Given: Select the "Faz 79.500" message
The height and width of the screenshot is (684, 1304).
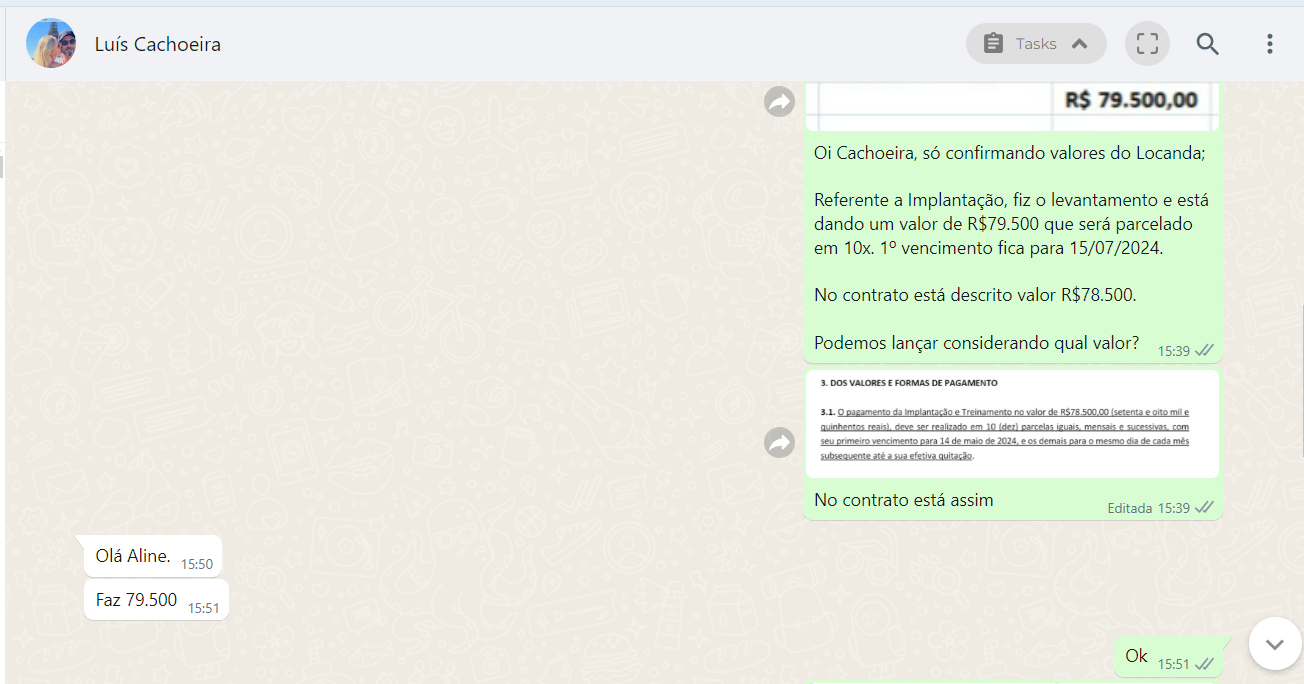Looking at the screenshot, I should (137, 600).
